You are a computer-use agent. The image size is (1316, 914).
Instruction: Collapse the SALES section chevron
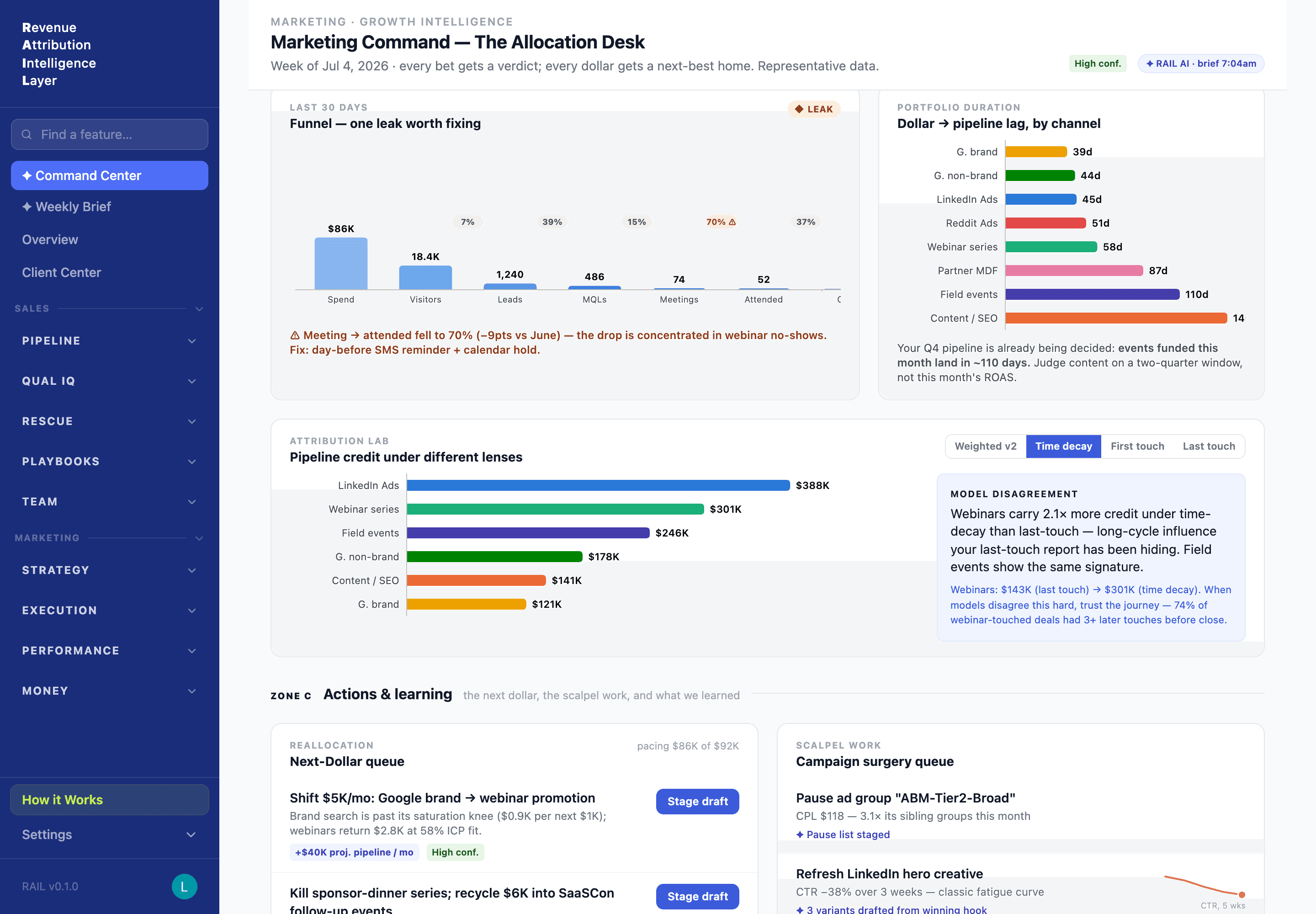199,309
